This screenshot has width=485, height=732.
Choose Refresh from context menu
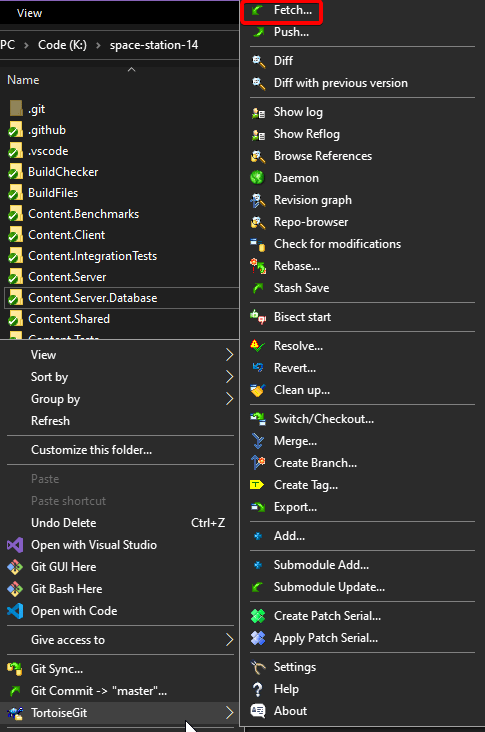[x=50, y=421]
